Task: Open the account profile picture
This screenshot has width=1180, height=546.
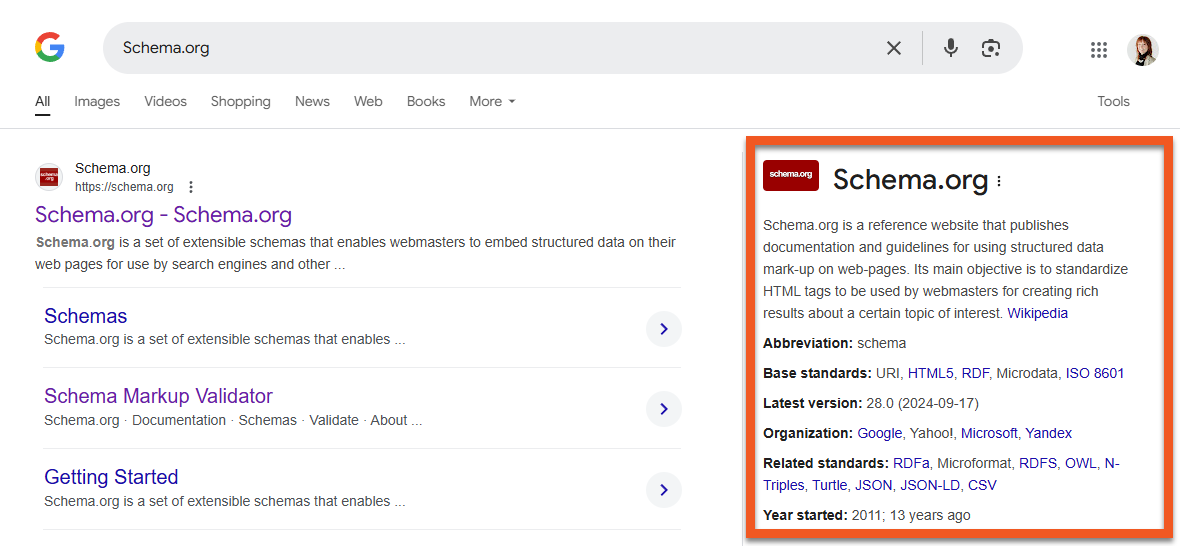Action: [1142, 50]
